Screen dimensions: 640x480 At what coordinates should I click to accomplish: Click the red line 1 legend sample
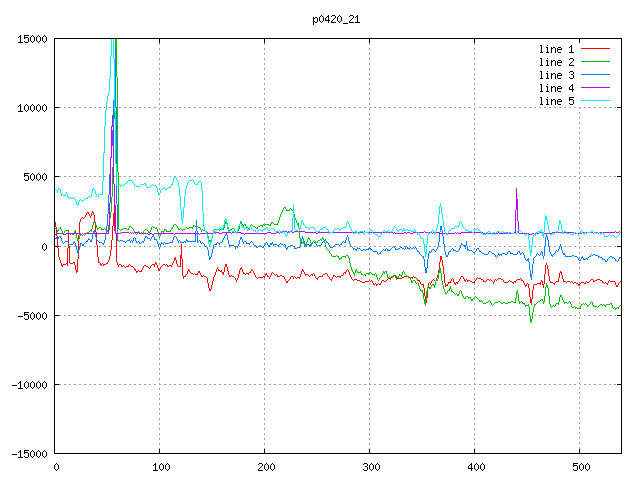pyautogui.click(x=595, y=49)
